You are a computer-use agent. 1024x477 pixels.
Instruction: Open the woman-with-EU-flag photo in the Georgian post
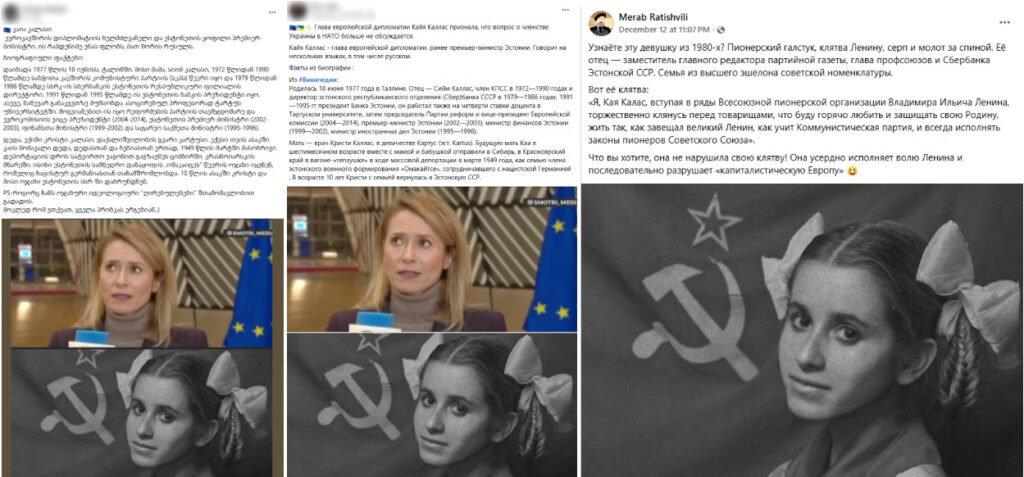point(142,283)
